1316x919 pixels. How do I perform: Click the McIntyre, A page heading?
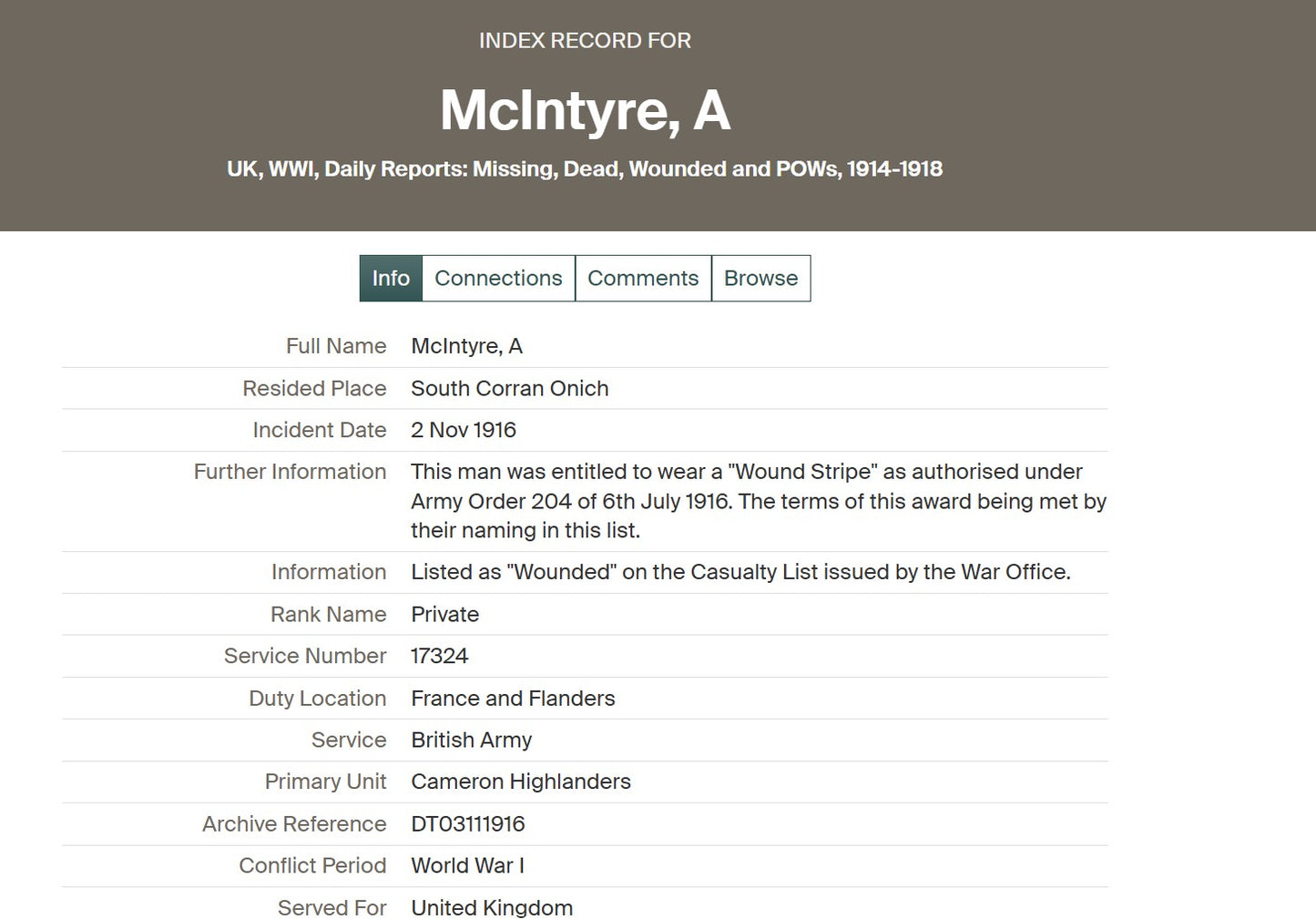click(x=586, y=110)
